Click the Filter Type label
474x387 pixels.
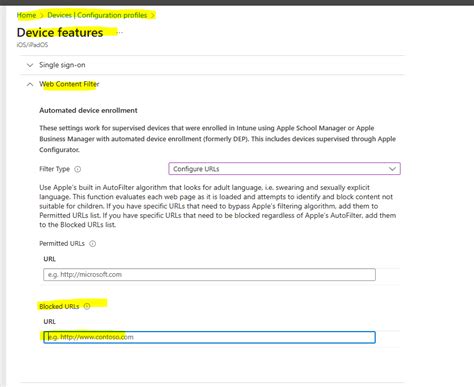click(54, 169)
